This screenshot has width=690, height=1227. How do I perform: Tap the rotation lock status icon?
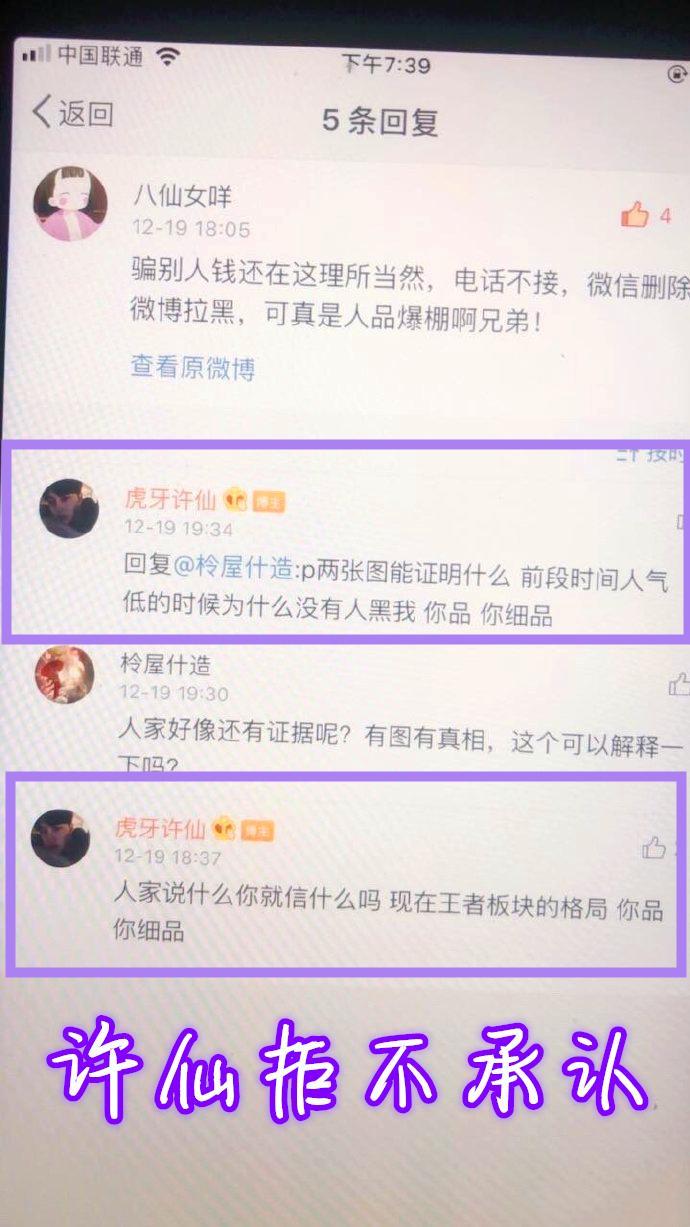[677, 73]
